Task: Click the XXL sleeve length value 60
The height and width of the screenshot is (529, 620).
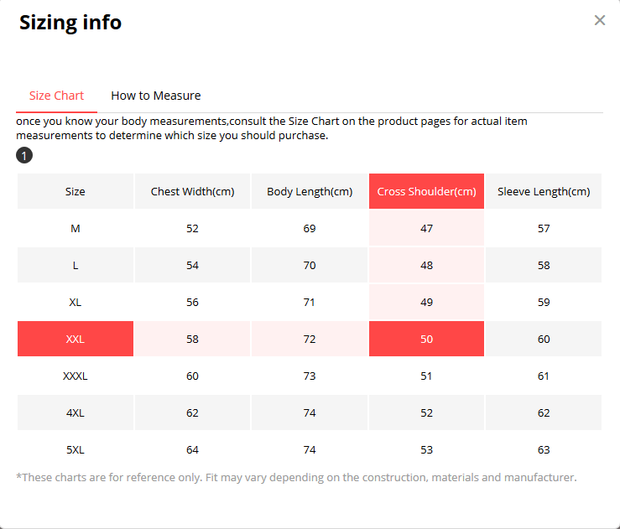Action: coord(543,339)
